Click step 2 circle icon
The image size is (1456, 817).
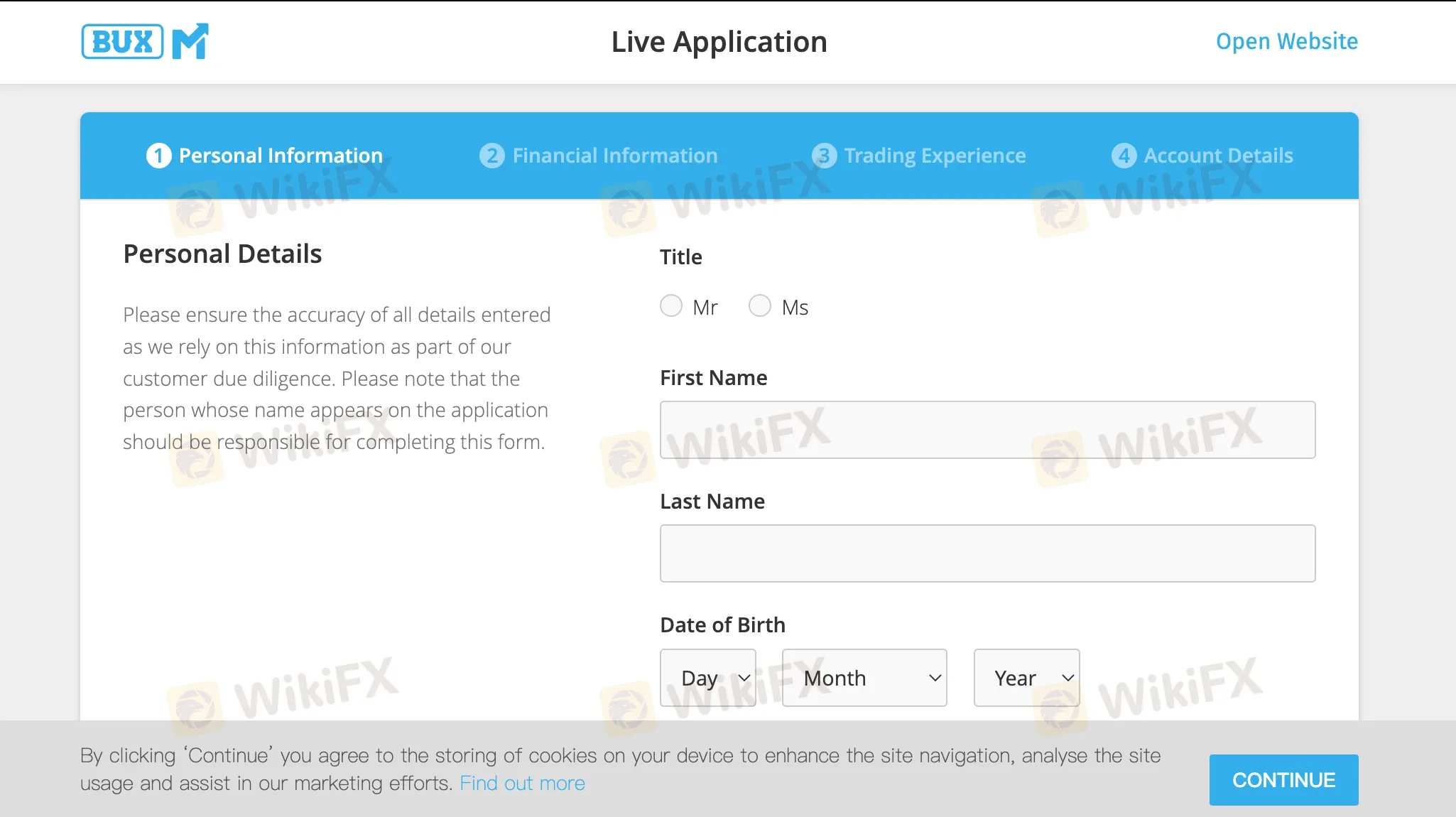point(491,156)
